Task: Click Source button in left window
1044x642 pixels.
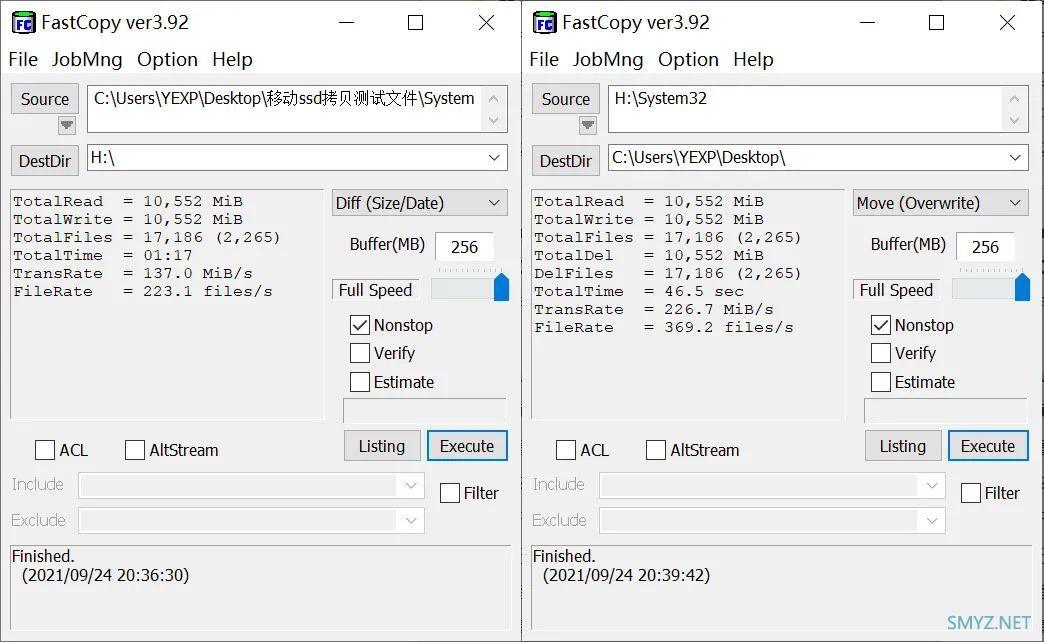Action: [x=45, y=99]
